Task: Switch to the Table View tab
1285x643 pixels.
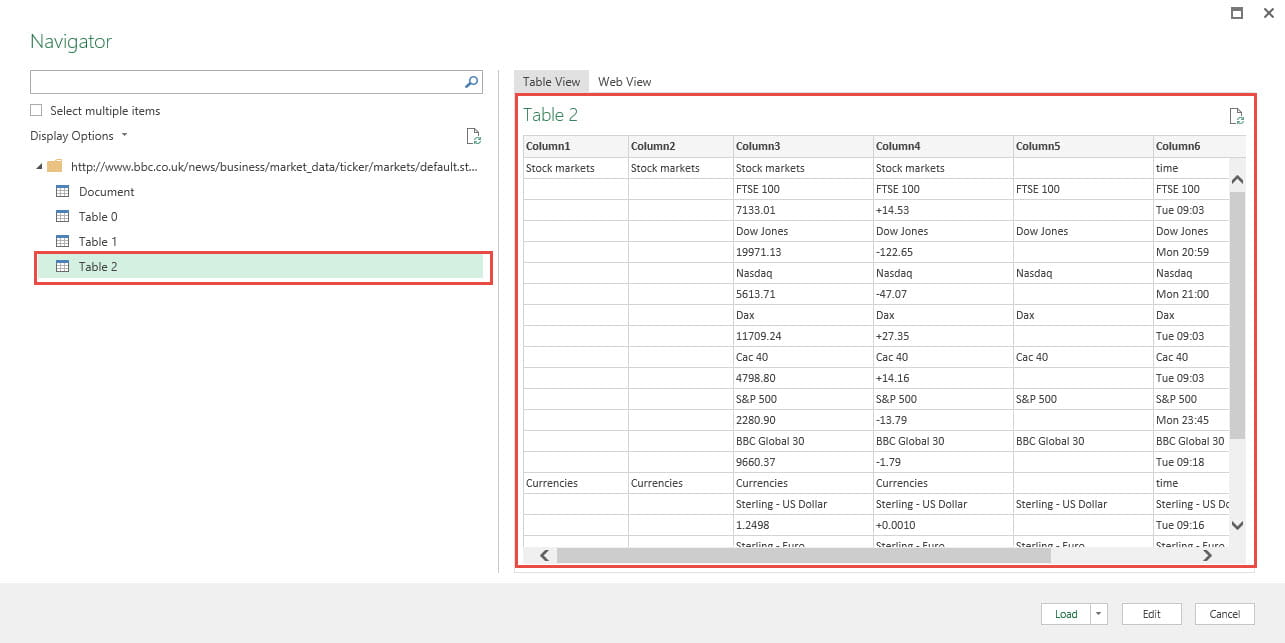Action: (551, 82)
